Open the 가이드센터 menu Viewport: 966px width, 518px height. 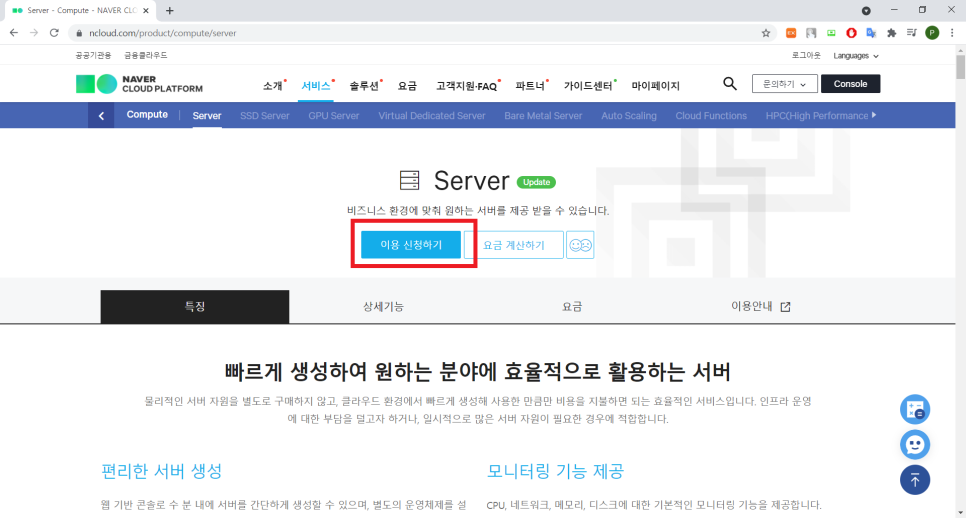click(588, 86)
